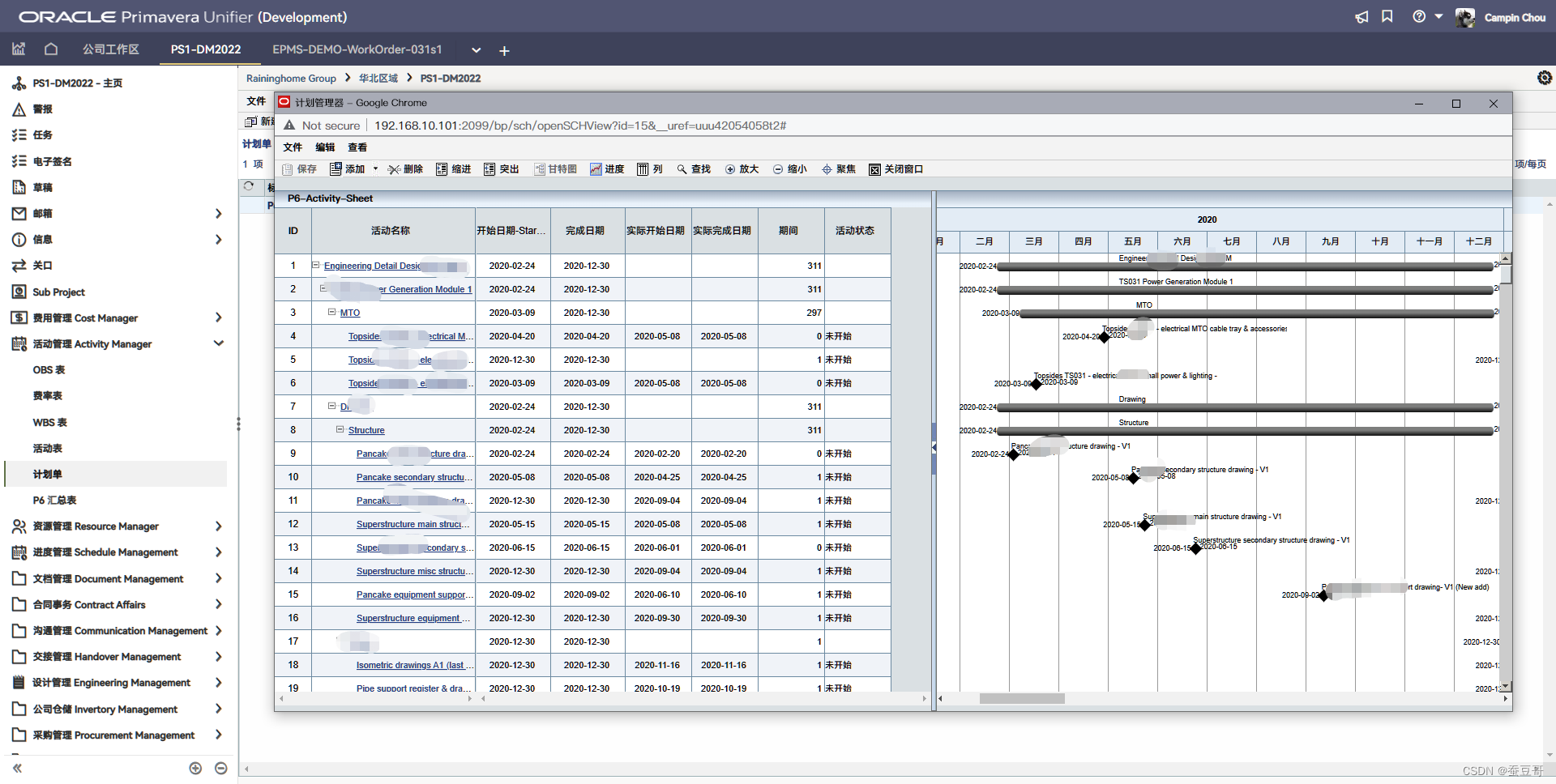Open Sub Project in the sidebar
This screenshot has width=1556, height=784.
click(x=58, y=292)
